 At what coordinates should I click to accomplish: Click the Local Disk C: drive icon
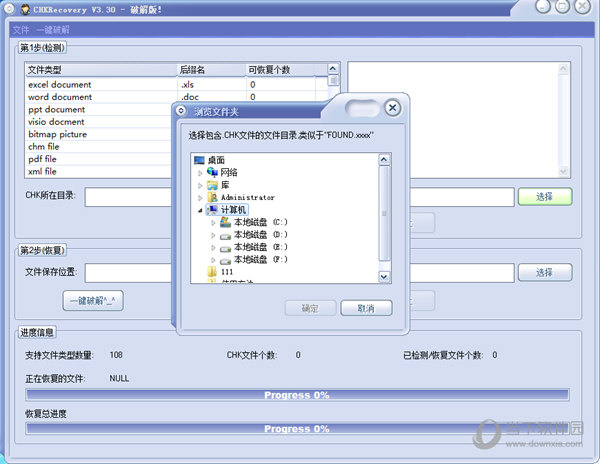pos(225,222)
